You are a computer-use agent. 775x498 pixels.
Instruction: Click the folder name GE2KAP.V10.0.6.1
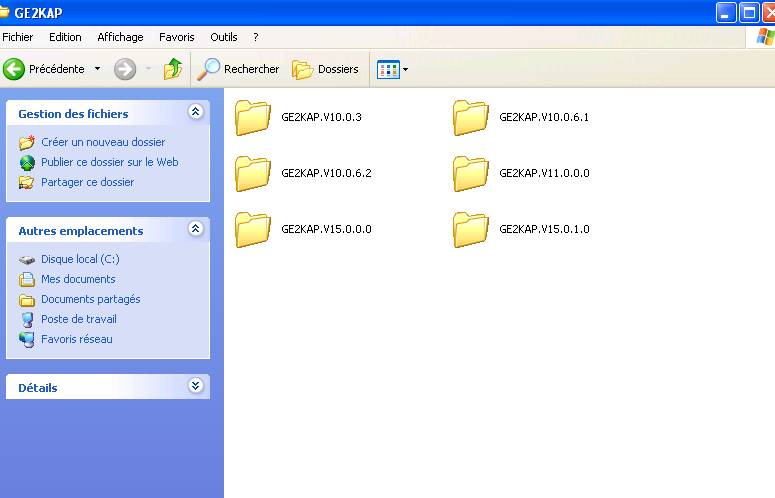[x=544, y=117]
